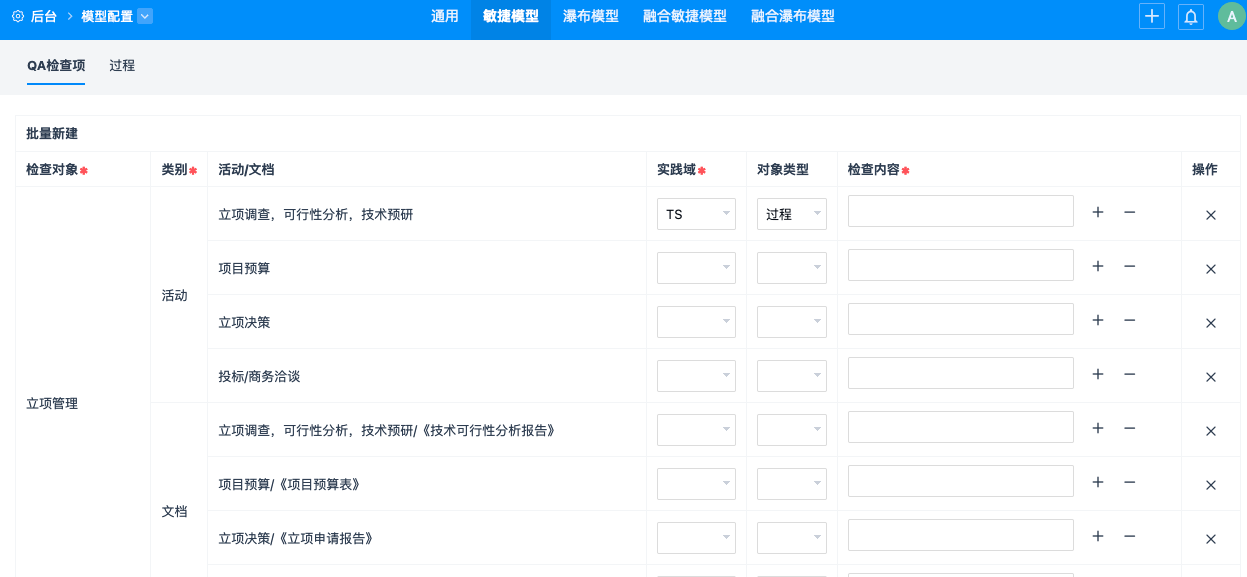Click 检查内容 input in 项目预算 row
This screenshot has height=577, width=1247.
(961, 265)
